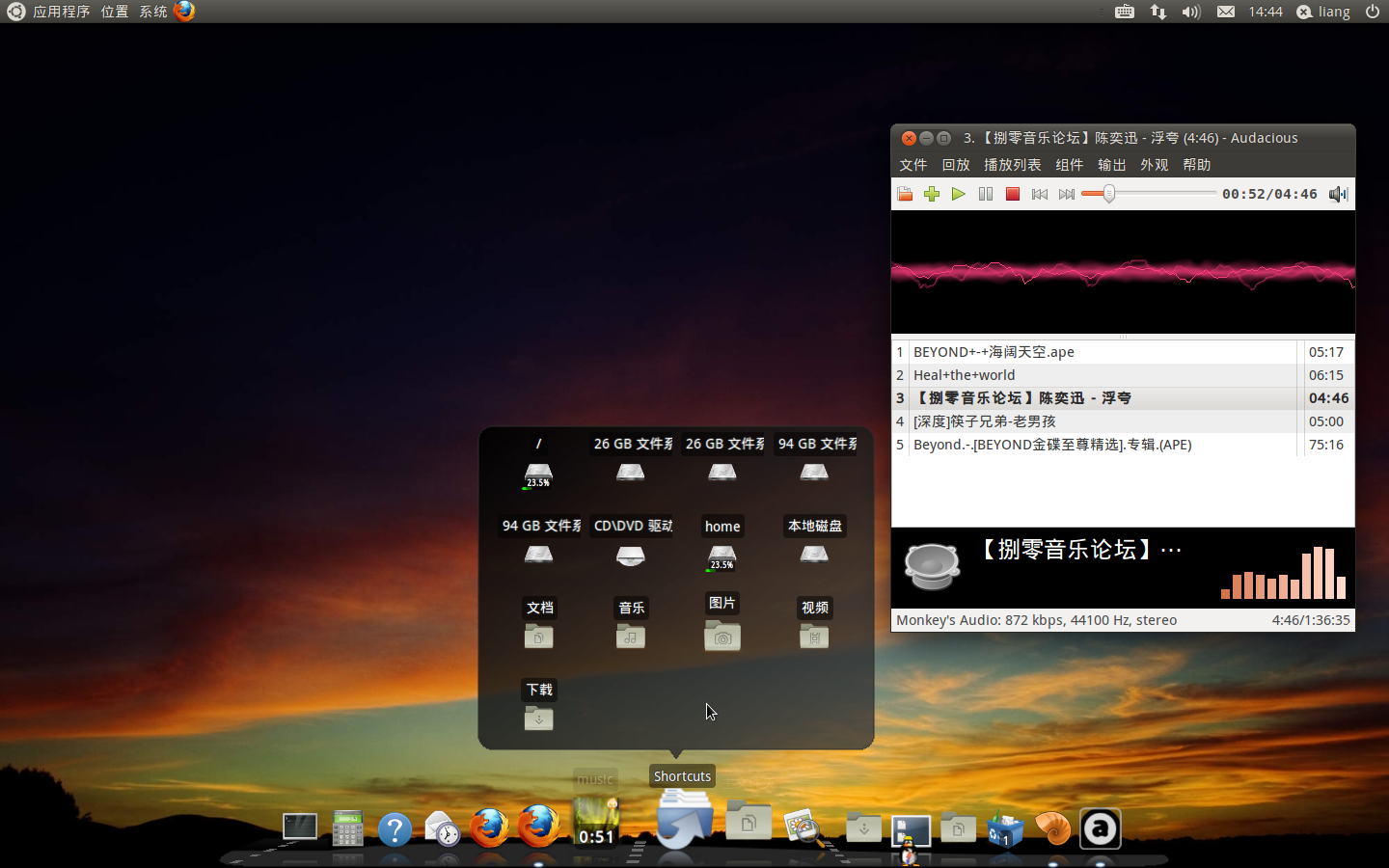Click the pink waveform visualization area

pyautogui.click(x=1123, y=273)
